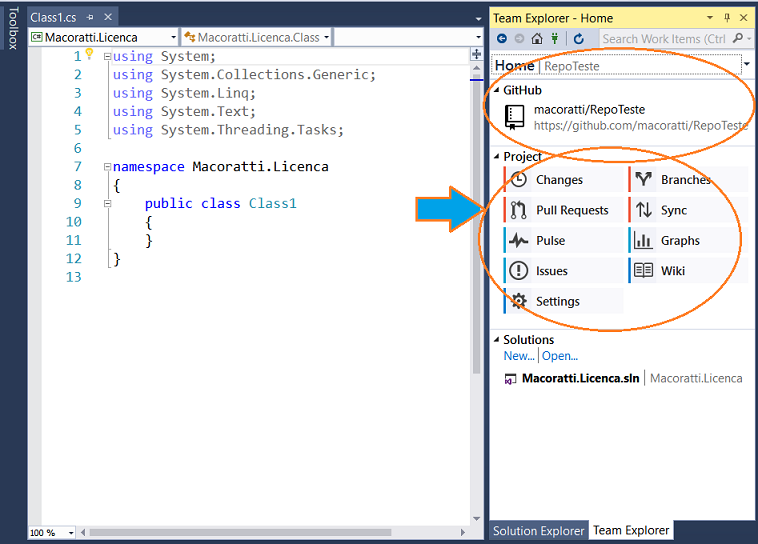Open the github.com/macoratti/RepoTeste URL
The width and height of the screenshot is (758, 544).
coord(641,126)
